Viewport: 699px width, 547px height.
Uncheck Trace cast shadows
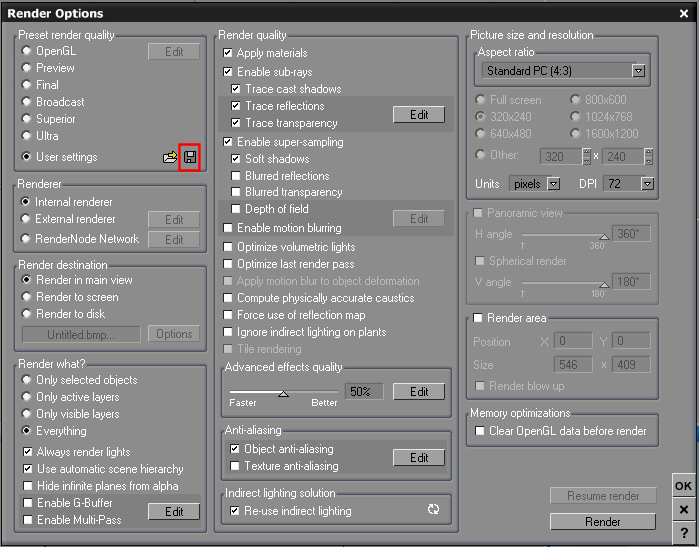tap(236, 89)
